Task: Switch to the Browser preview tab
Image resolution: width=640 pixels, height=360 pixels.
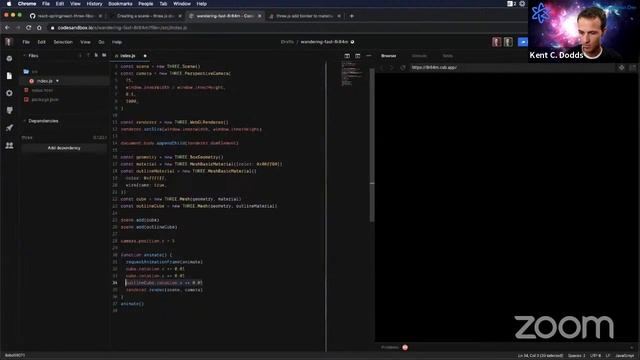Action: (389, 56)
